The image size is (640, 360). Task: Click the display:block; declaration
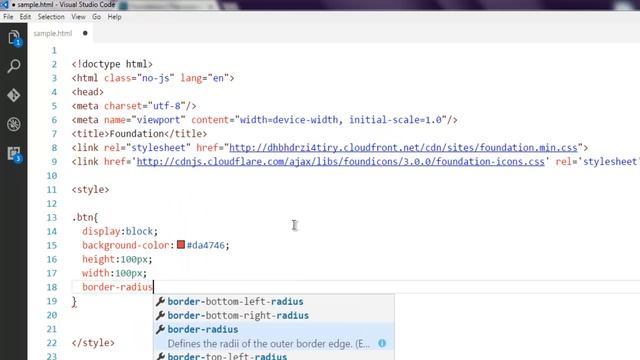(x=120, y=231)
